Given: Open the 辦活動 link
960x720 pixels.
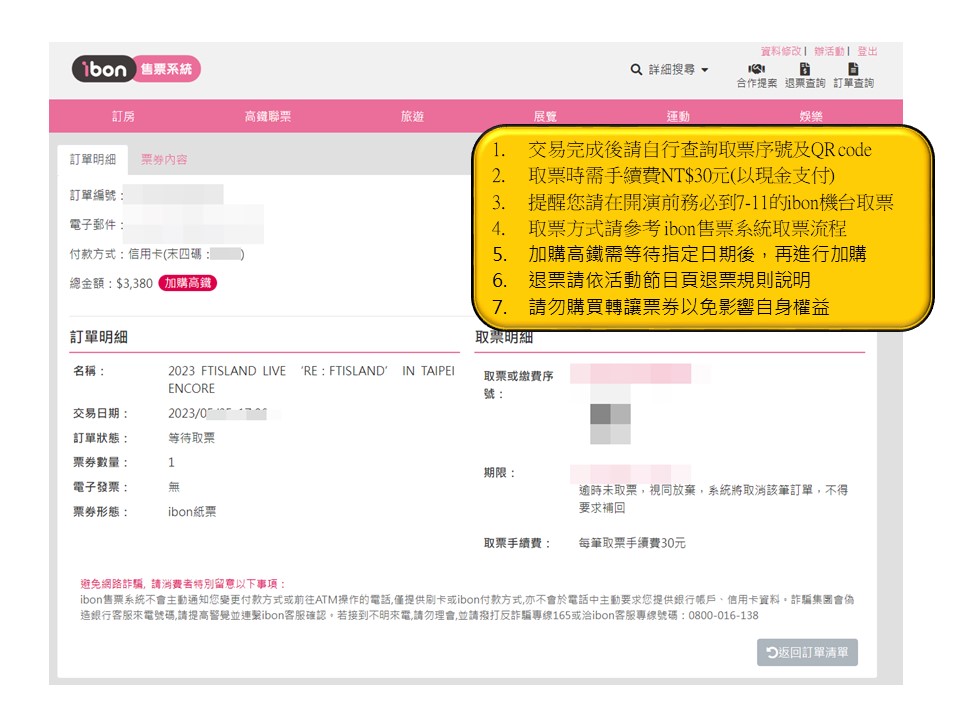Looking at the screenshot, I should pyautogui.click(x=829, y=51).
